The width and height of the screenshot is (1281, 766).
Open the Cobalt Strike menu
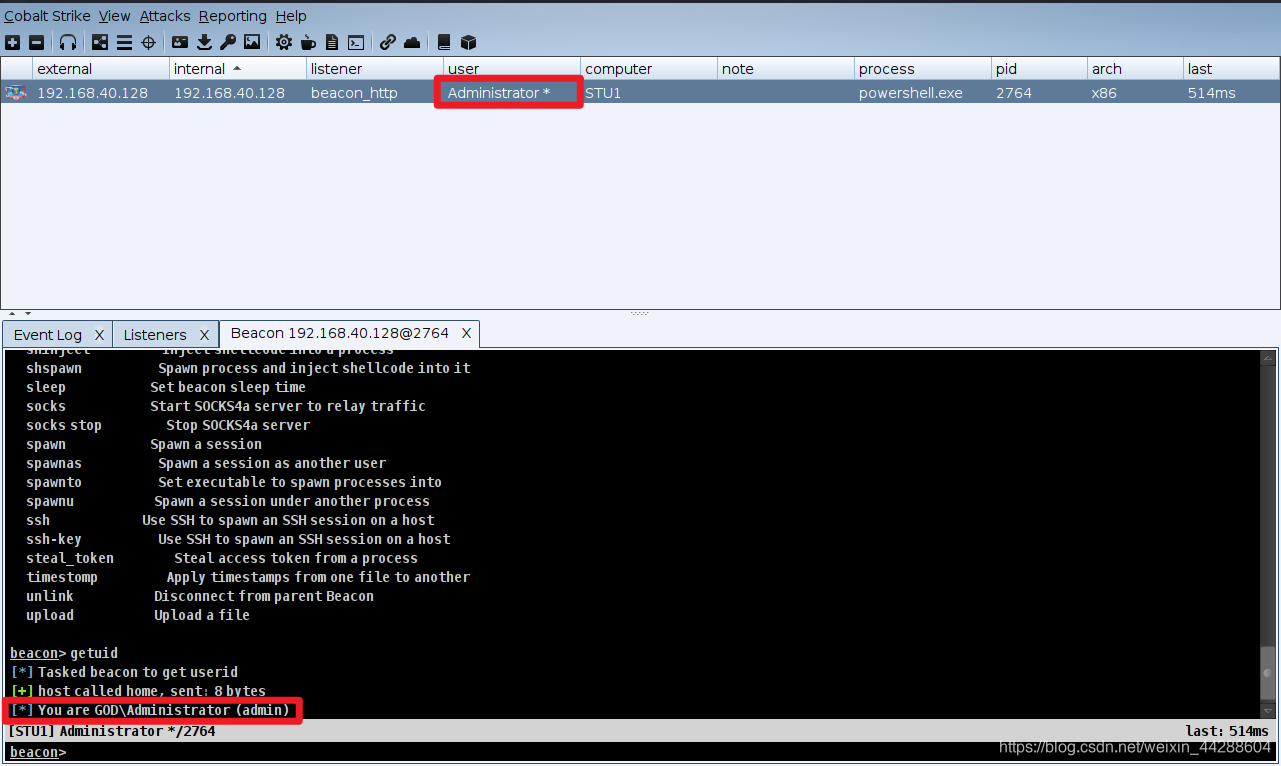click(x=47, y=16)
